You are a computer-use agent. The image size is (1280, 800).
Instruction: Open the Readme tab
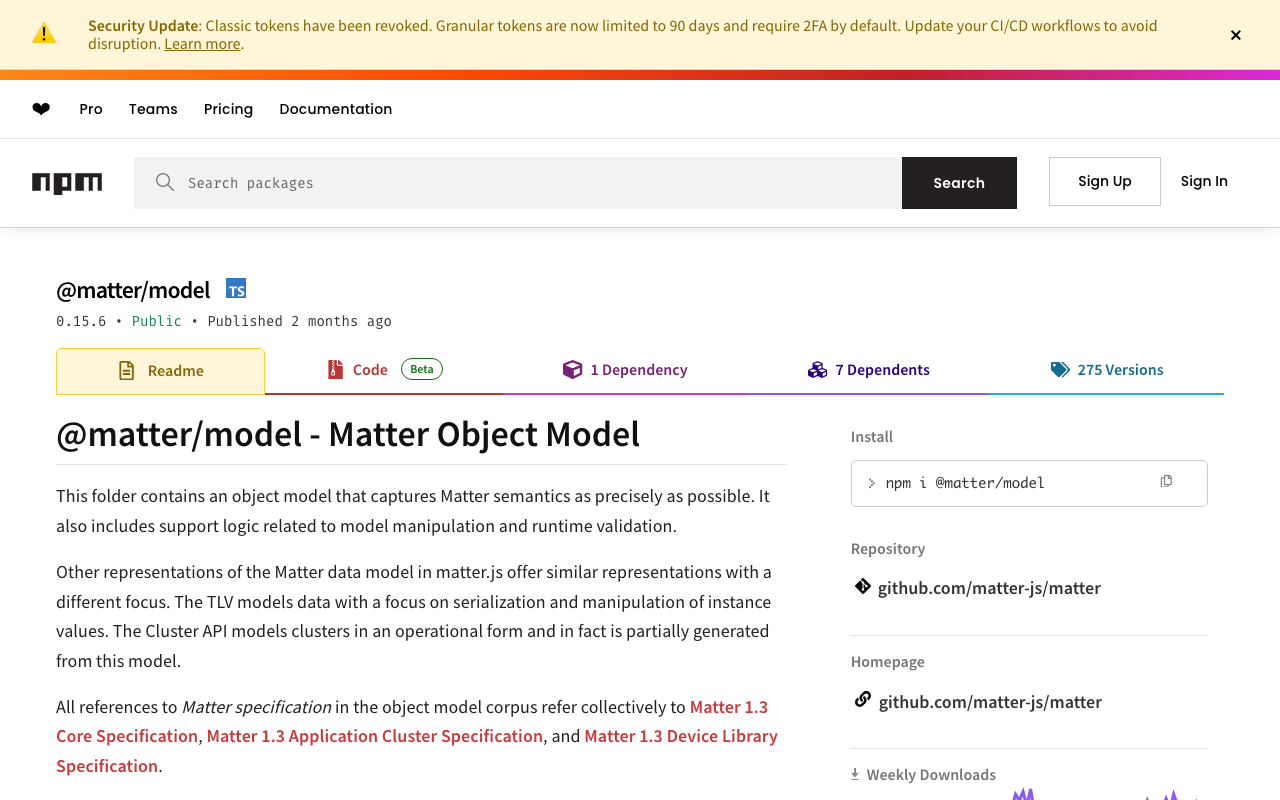pos(161,371)
